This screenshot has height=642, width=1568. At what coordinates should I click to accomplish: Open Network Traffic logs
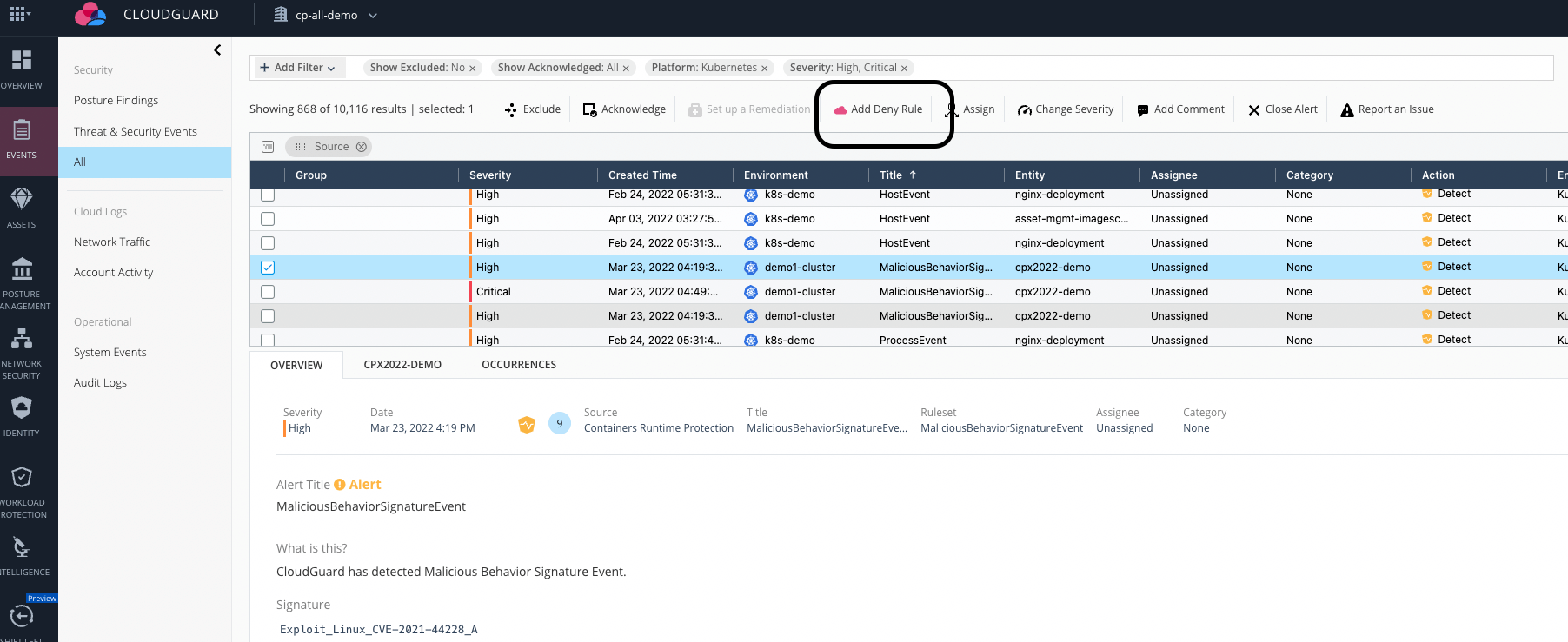pyautogui.click(x=112, y=242)
